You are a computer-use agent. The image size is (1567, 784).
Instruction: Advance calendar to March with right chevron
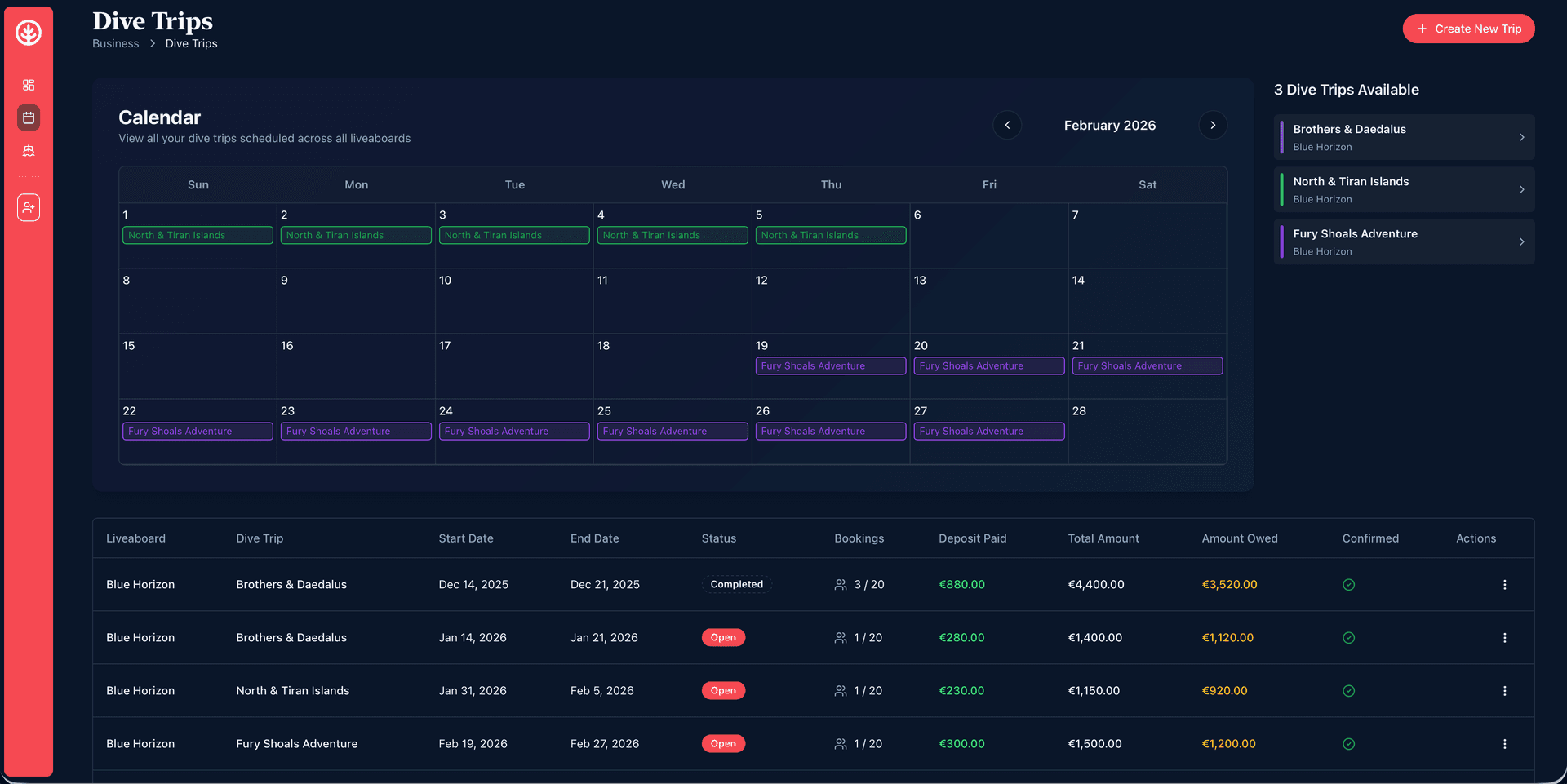[1213, 125]
